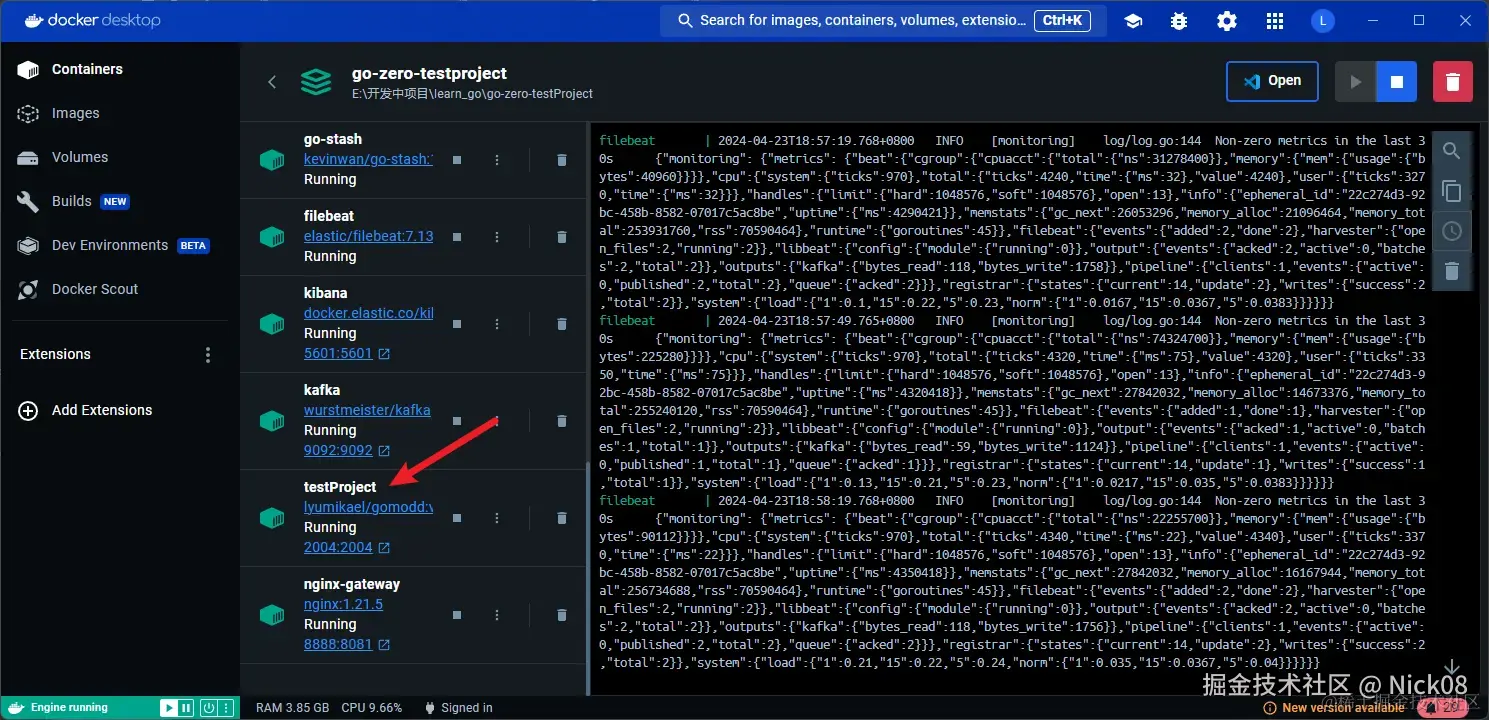The height and width of the screenshot is (720, 1489).
Task: Search logs with the magnifier icon
Action: (x=1452, y=152)
